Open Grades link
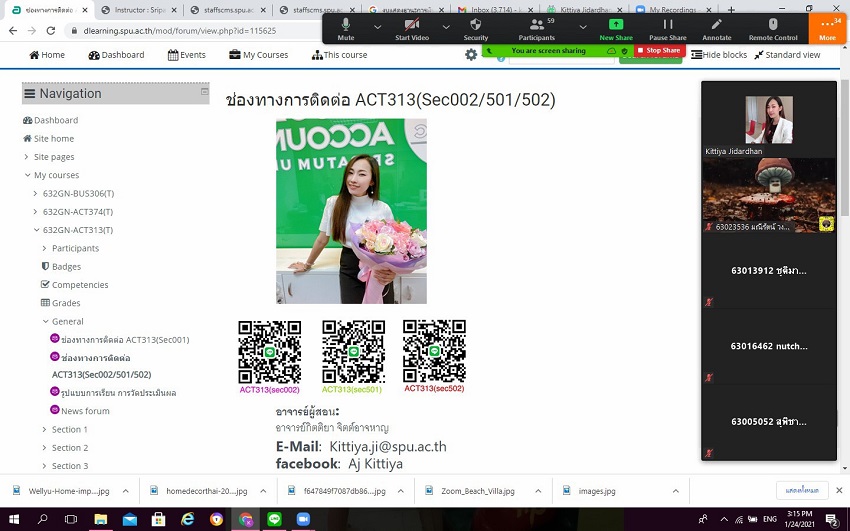The image size is (850, 531). pyautogui.click(x=61, y=303)
